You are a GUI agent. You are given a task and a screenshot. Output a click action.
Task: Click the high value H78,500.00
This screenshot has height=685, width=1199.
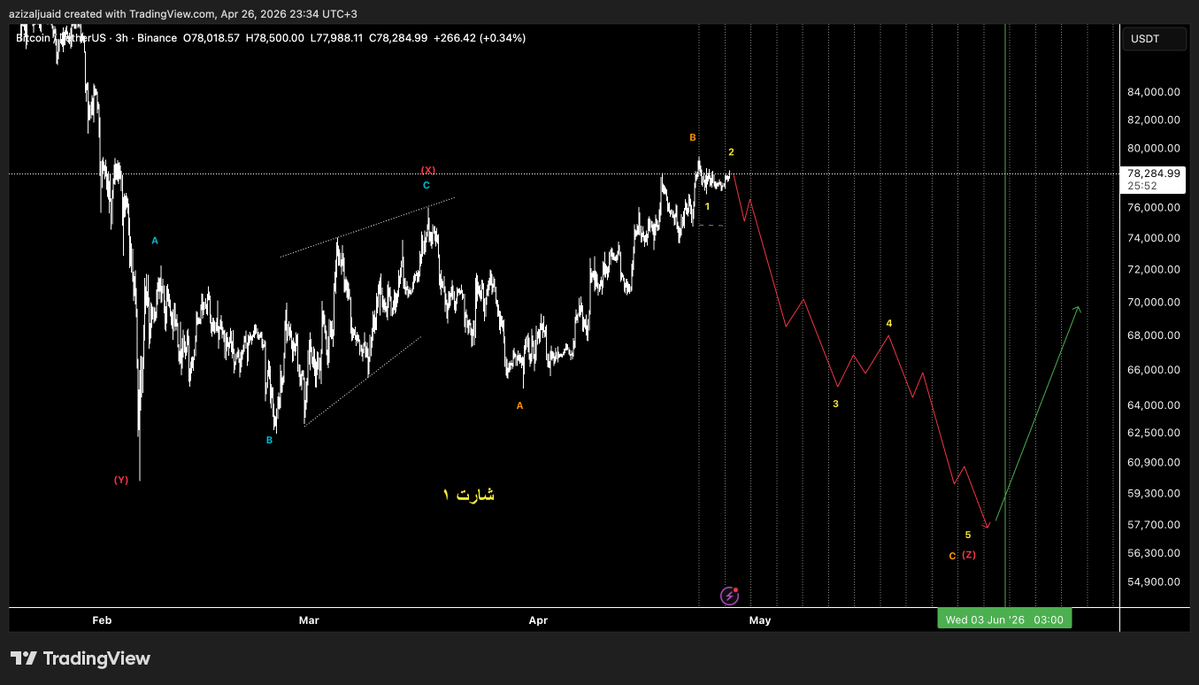275,37
